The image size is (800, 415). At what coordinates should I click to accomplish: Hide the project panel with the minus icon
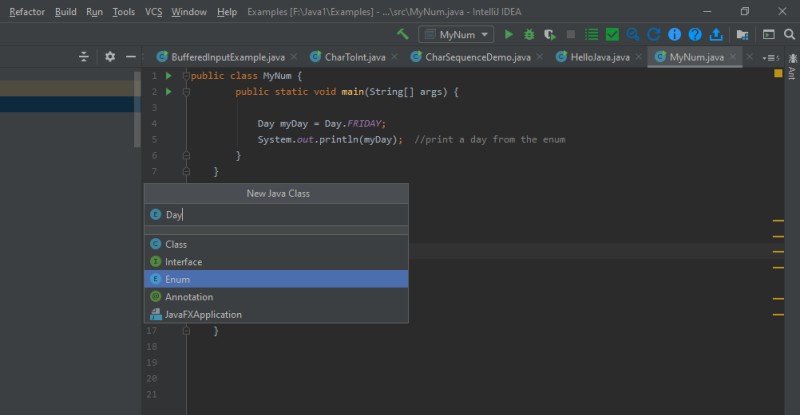click(131, 57)
